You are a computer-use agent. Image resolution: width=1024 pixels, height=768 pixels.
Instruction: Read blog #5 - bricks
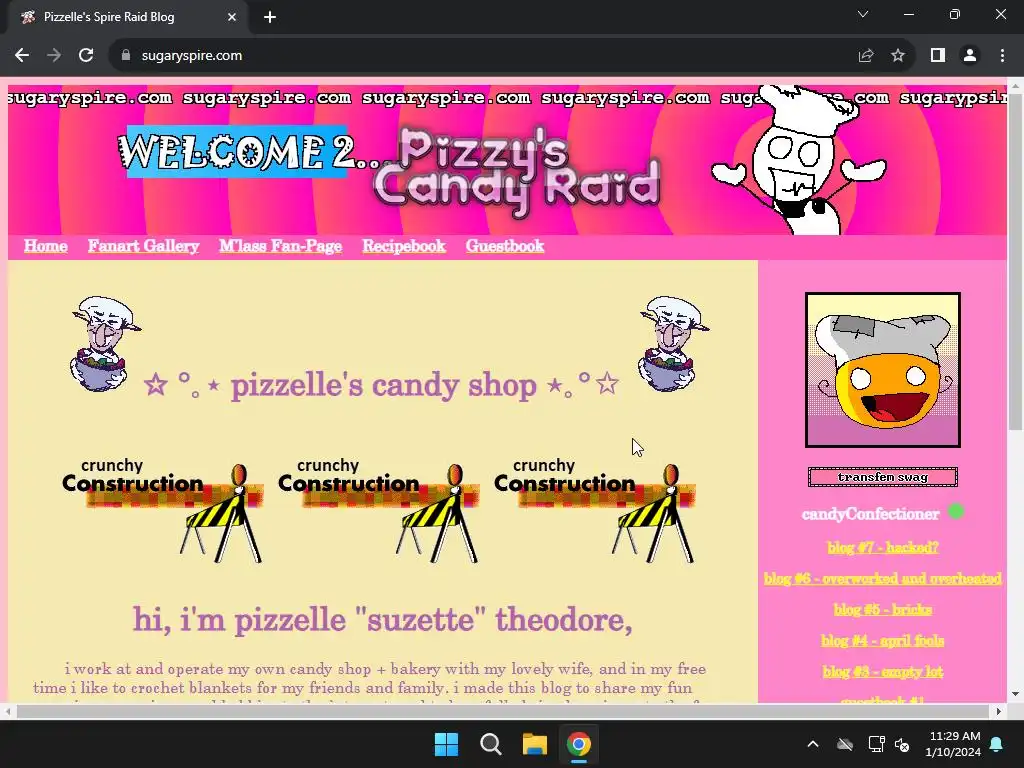pos(883,609)
